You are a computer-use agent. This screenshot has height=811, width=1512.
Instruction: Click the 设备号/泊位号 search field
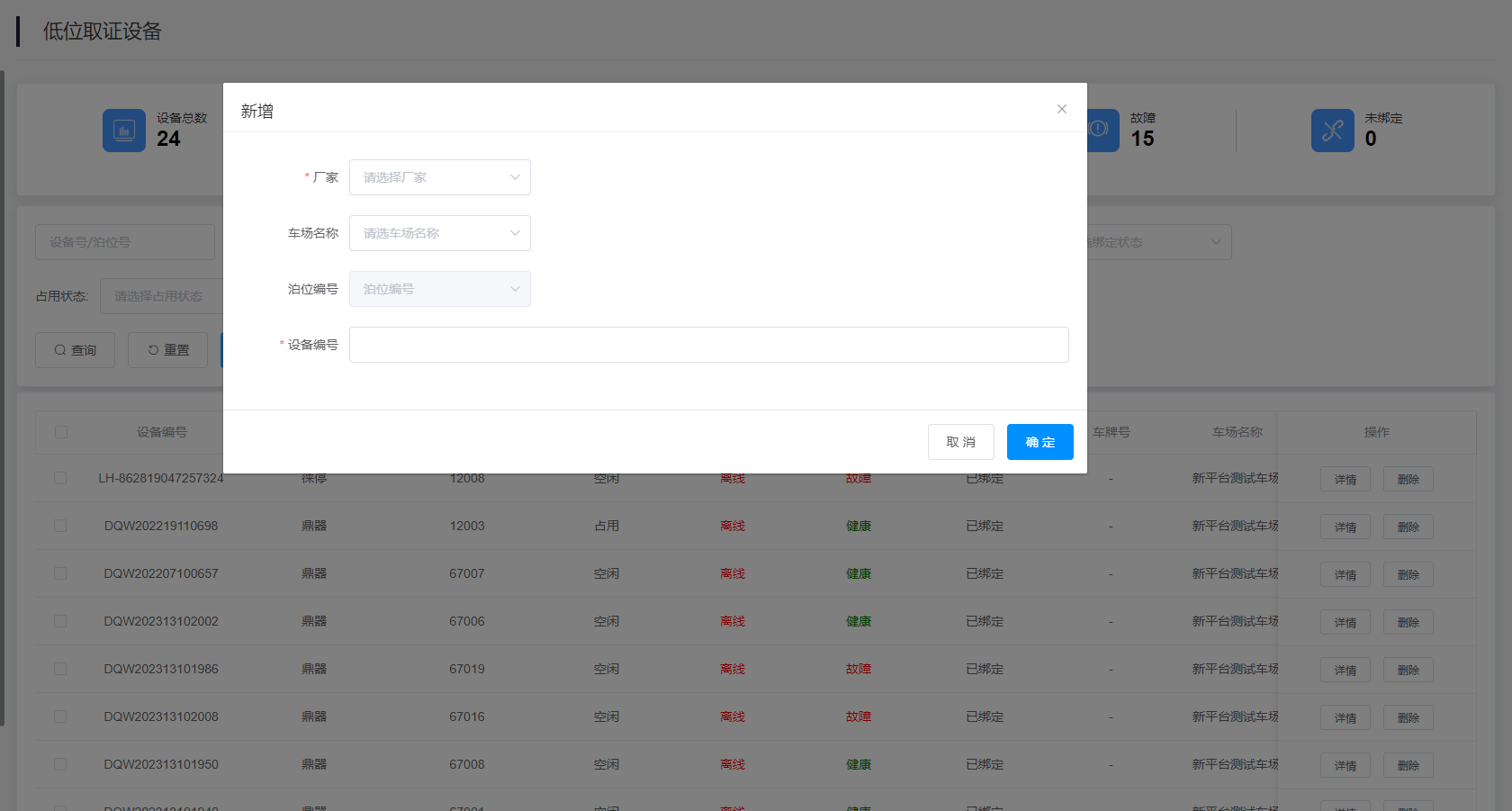click(124, 242)
